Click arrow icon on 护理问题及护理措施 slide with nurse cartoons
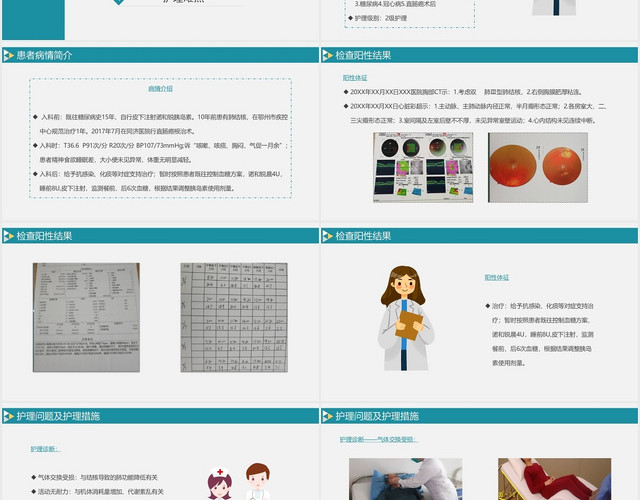Viewport: 640px width, 500px height. (9, 416)
